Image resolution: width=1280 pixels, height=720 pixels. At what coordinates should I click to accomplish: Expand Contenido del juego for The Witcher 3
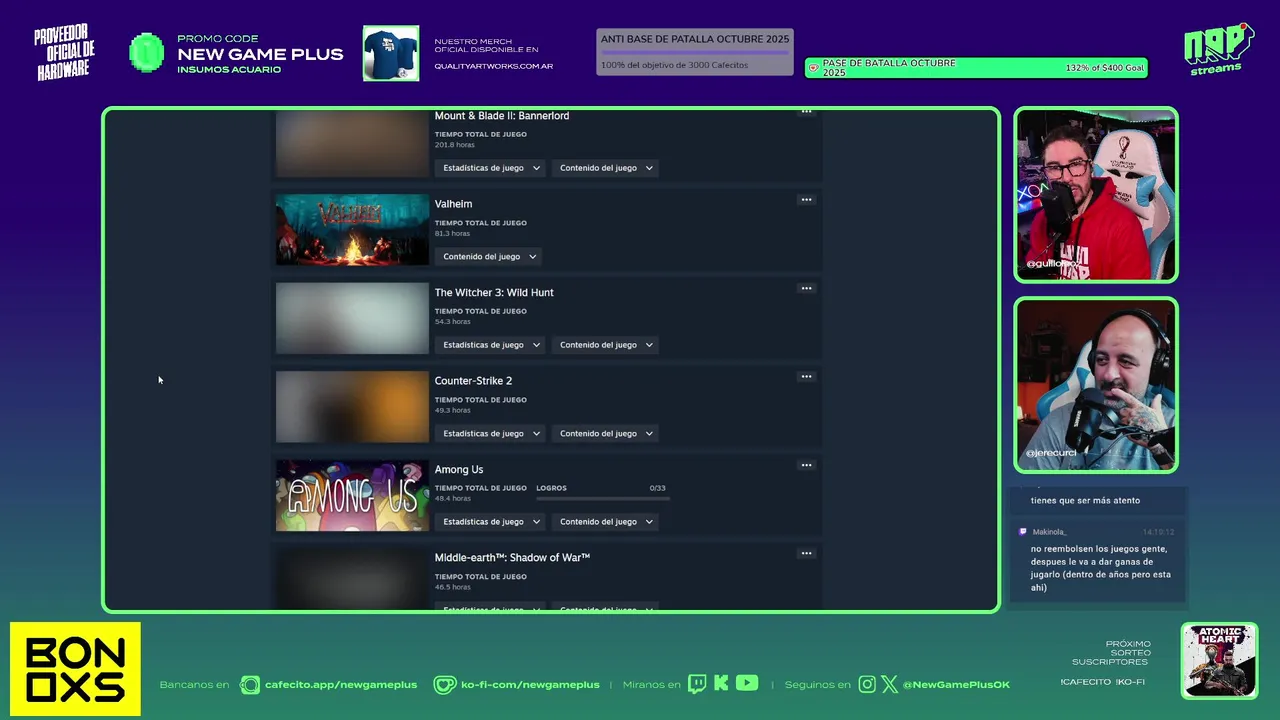point(606,345)
